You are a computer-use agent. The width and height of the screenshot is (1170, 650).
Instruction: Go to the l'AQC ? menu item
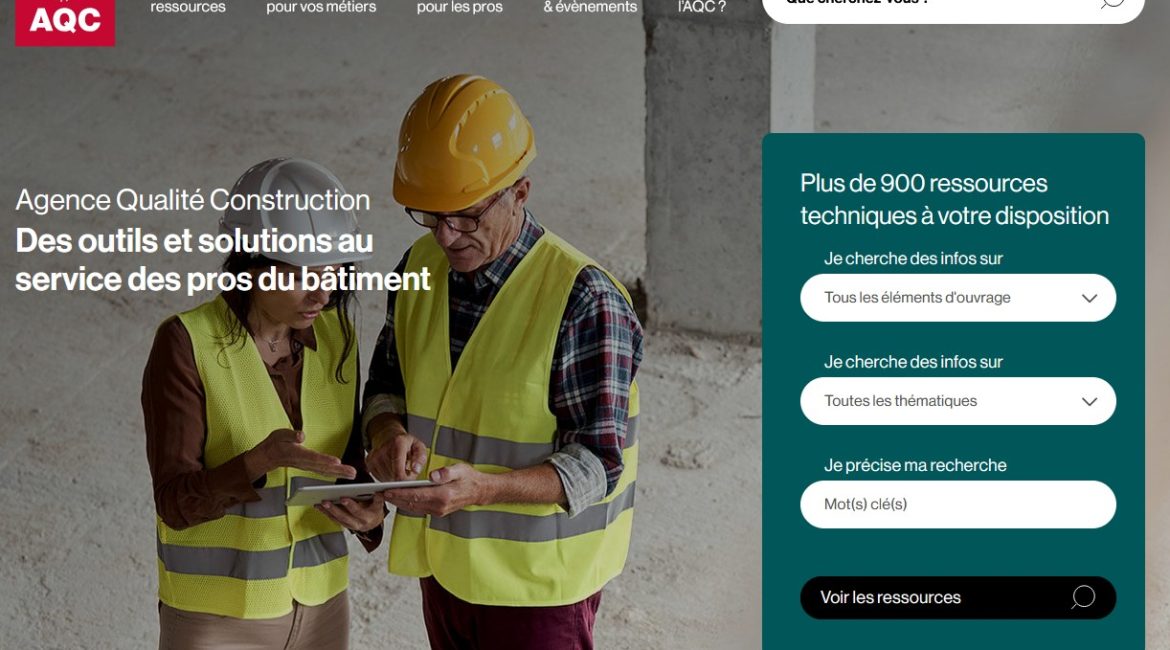coord(701,7)
